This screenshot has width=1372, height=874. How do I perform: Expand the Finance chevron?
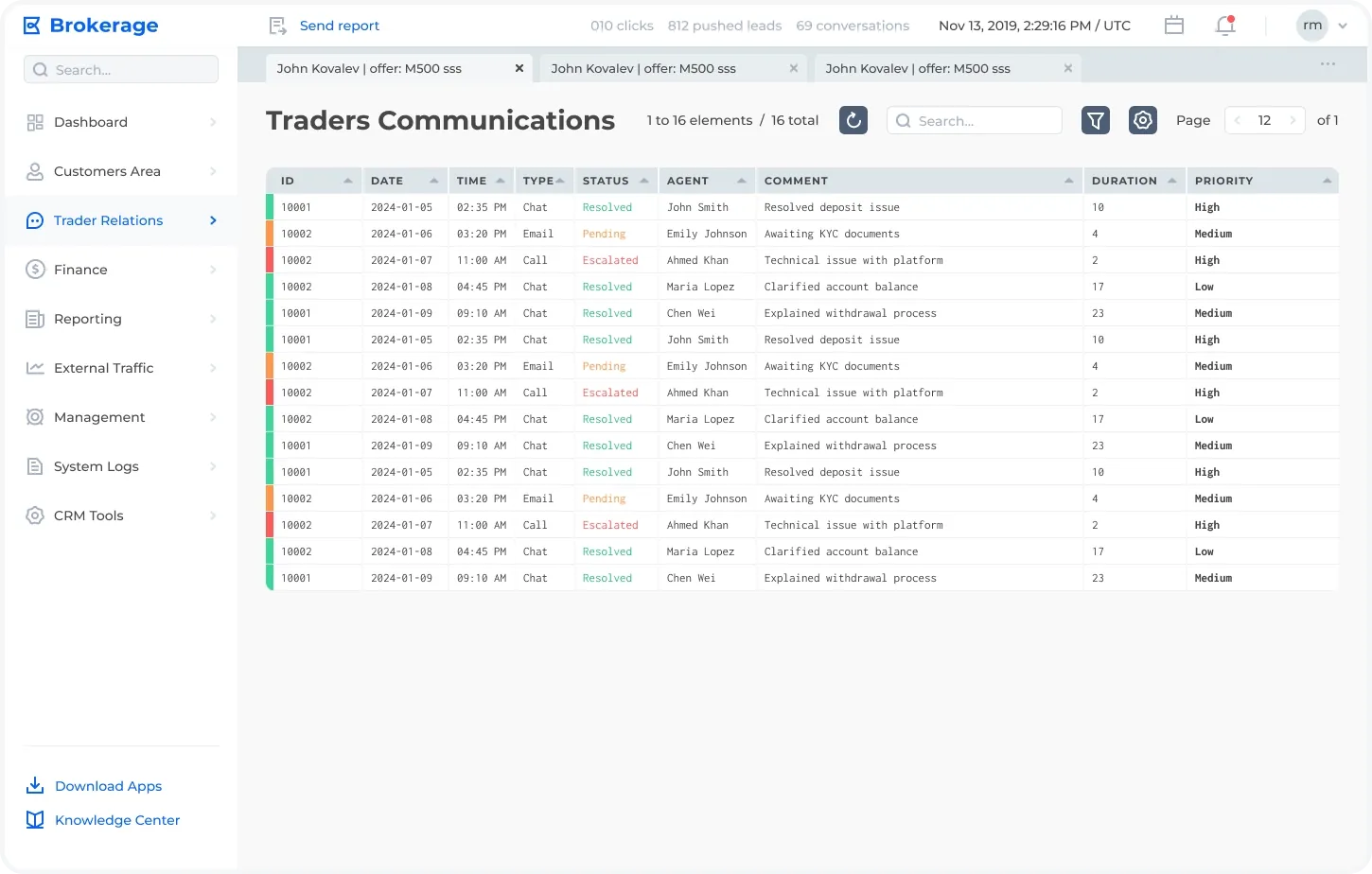coord(213,270)
